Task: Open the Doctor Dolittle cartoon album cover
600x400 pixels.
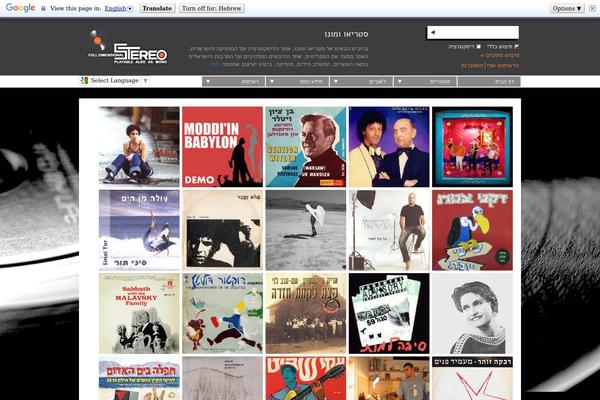Action: [x=222, y=313]
